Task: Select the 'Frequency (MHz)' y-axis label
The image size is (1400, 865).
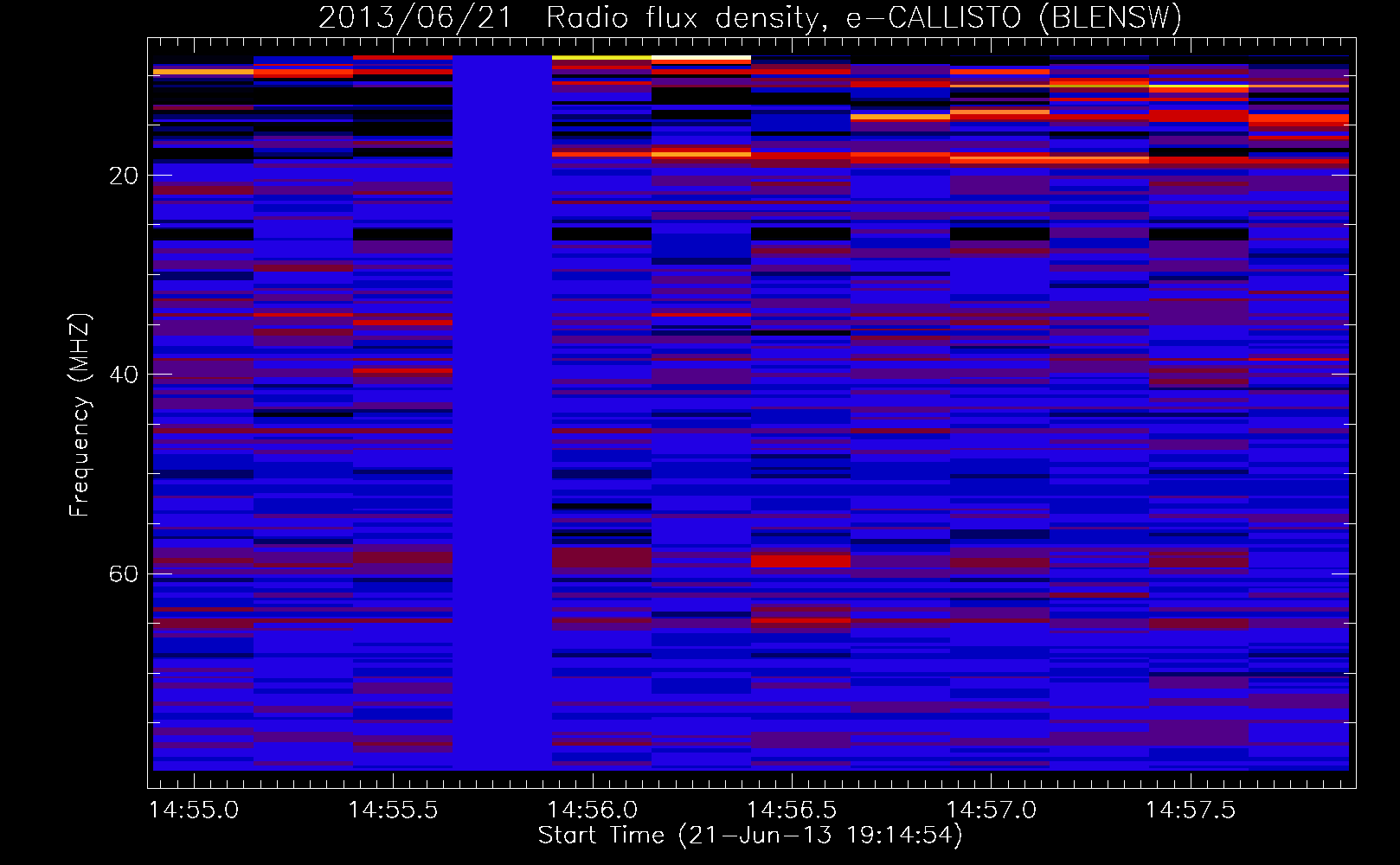Action: point(80,415)
